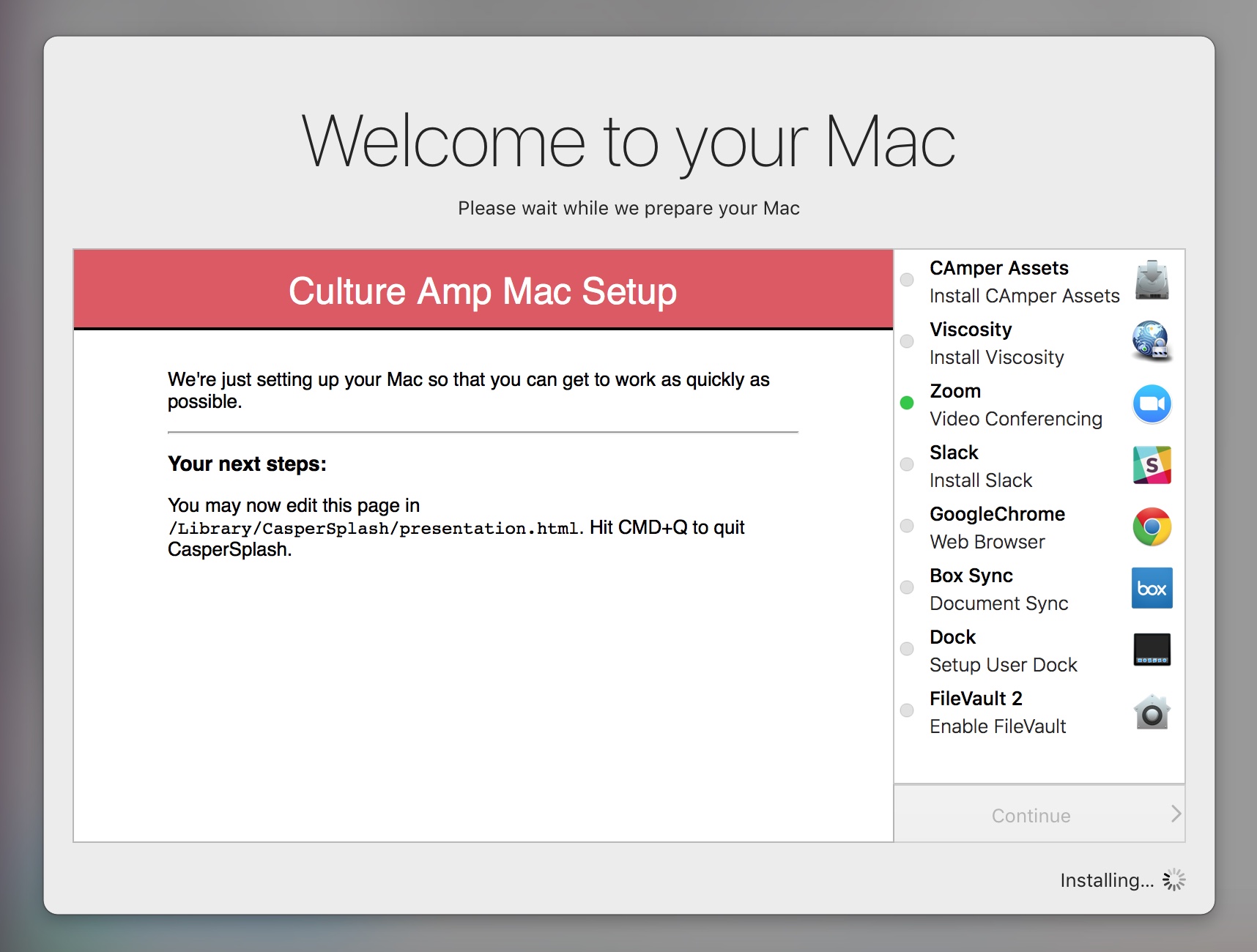Viewport: 1257px width, 952px height.
Task: Click the grey status dot beside GoogleChrome
Action: click(907, 526)
